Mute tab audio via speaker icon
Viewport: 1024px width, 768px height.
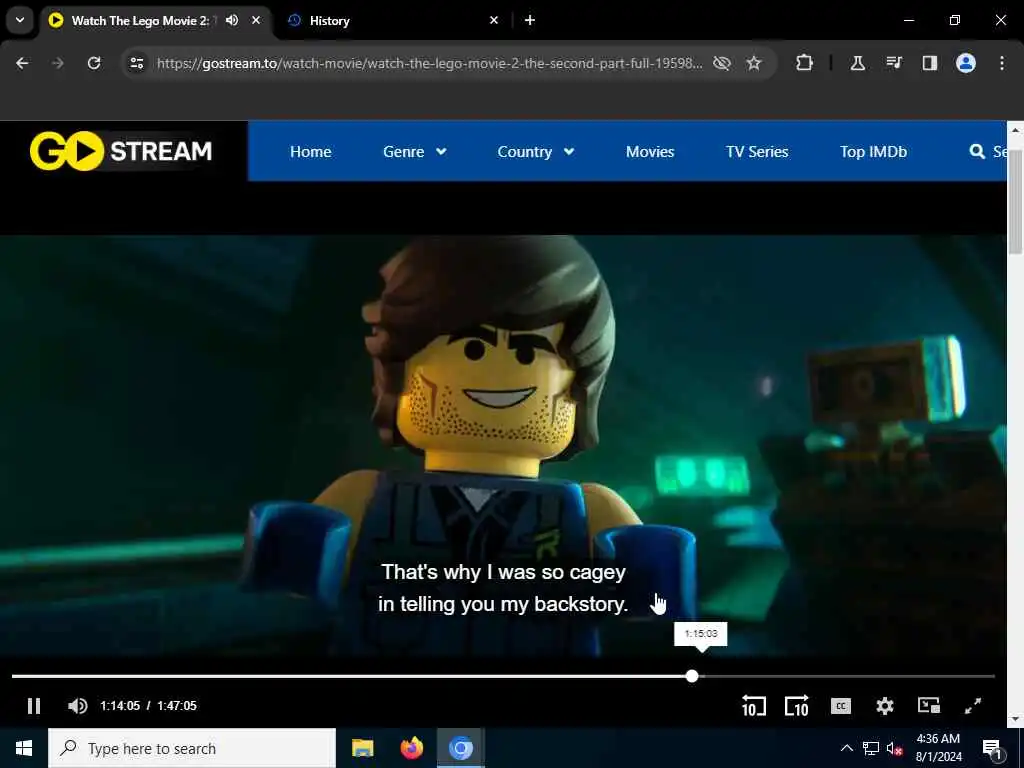click(x=232, y=20)
